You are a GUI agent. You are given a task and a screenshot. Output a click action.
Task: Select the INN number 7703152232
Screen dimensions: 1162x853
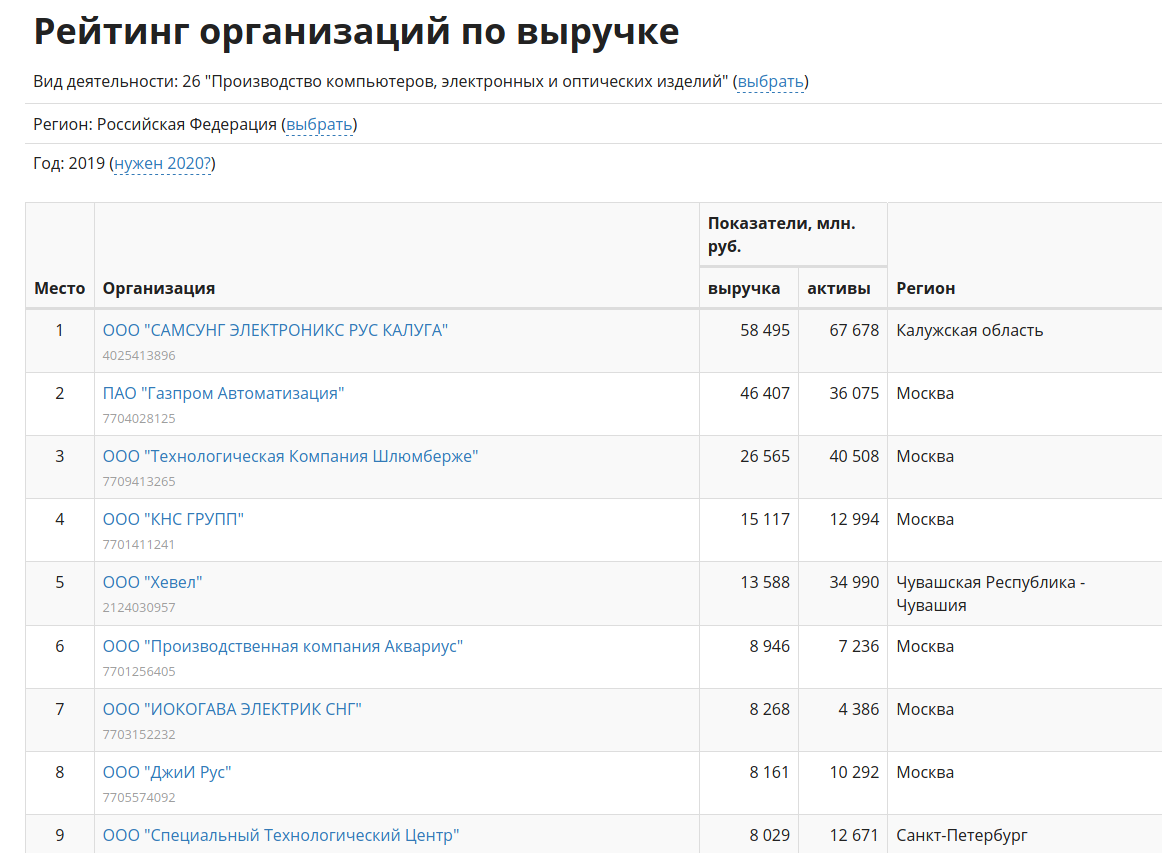pyautogui.click(x=139, y=734)
